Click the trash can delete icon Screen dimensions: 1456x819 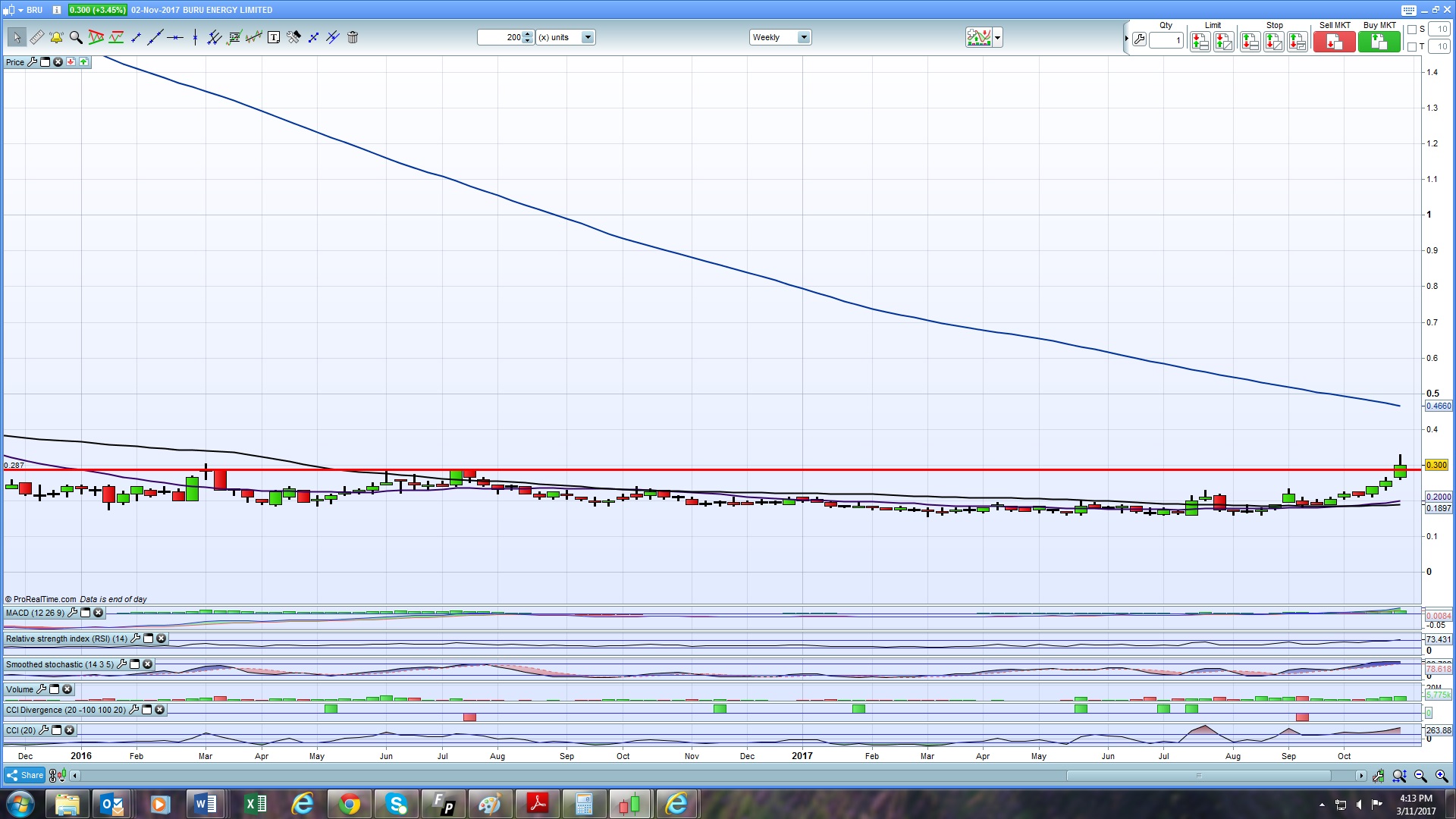[x=353, y=37]
